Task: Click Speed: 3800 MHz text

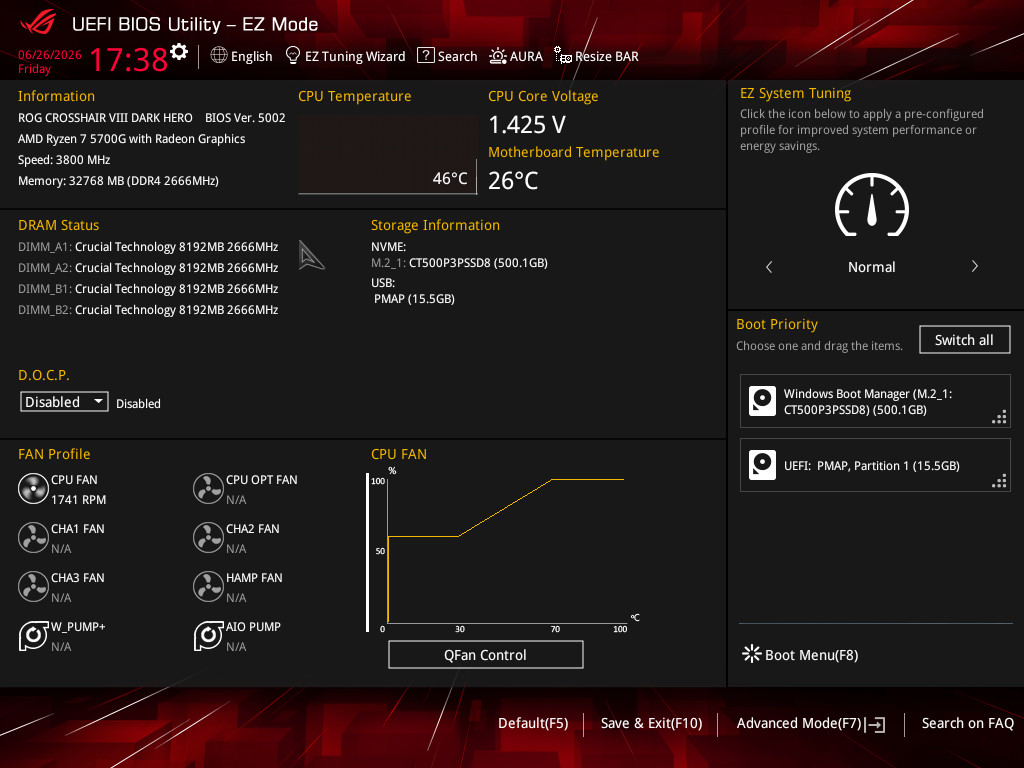Action: click(x=64, y=159)
